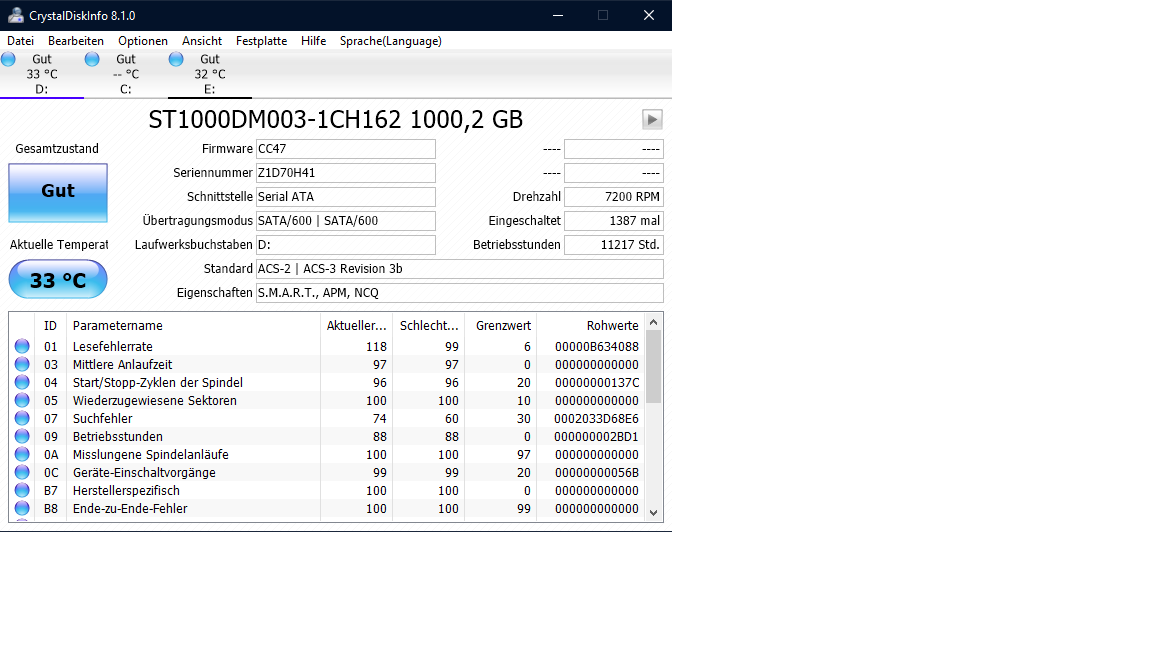
Task: Click the Seriennummer field Z1D70H41
Action: tap(345, 173)
